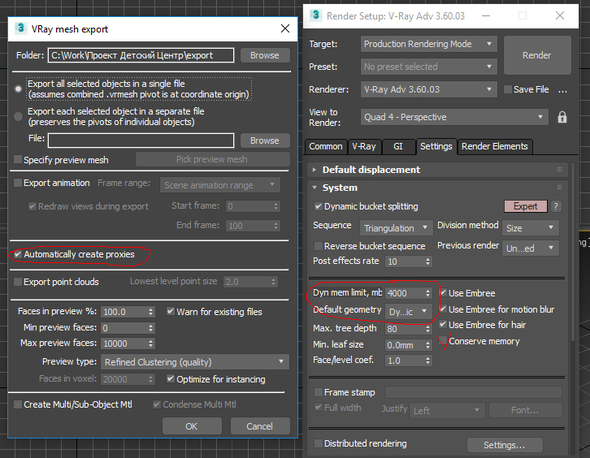Click OK in VRay mesh export dialog
Viewport: 590px width, 458px height.
pos(192,426)
